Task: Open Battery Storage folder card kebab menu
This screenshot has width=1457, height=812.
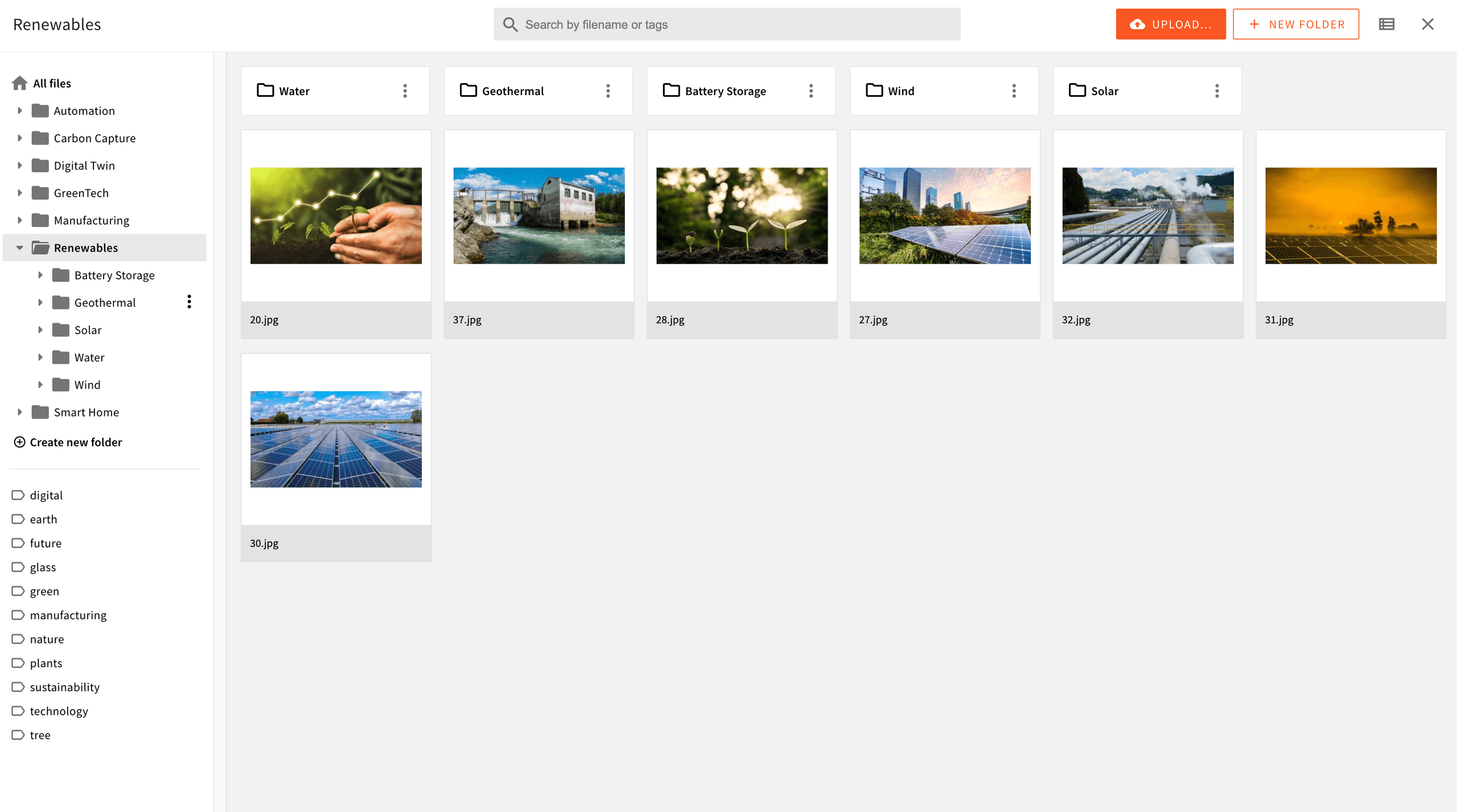Action: pos(810,91)
